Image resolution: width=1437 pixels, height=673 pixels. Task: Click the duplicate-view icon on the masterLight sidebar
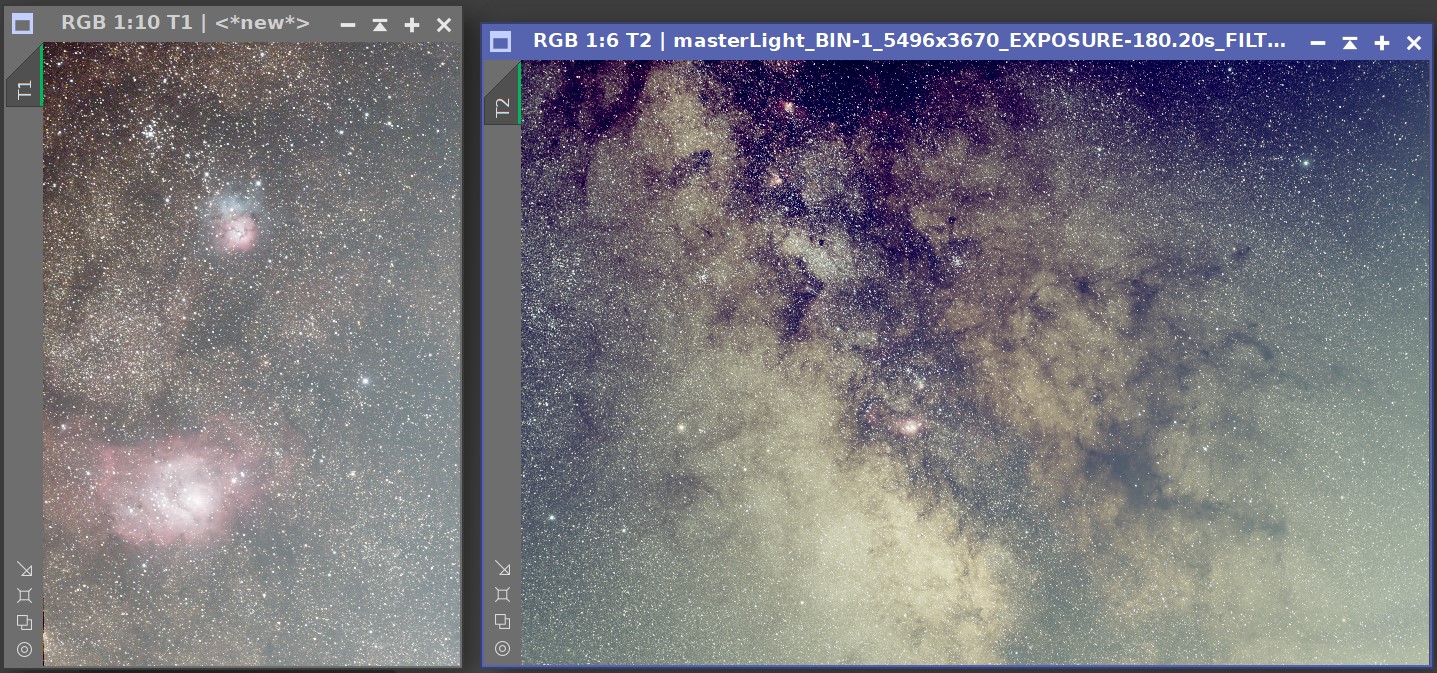click(x=502, y=622)
